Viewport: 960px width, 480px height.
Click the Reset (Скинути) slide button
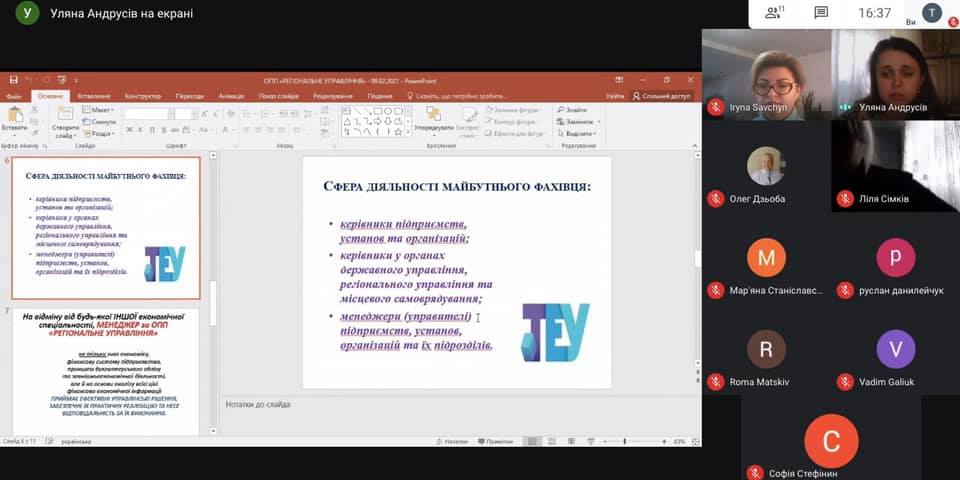coord(98,122)
